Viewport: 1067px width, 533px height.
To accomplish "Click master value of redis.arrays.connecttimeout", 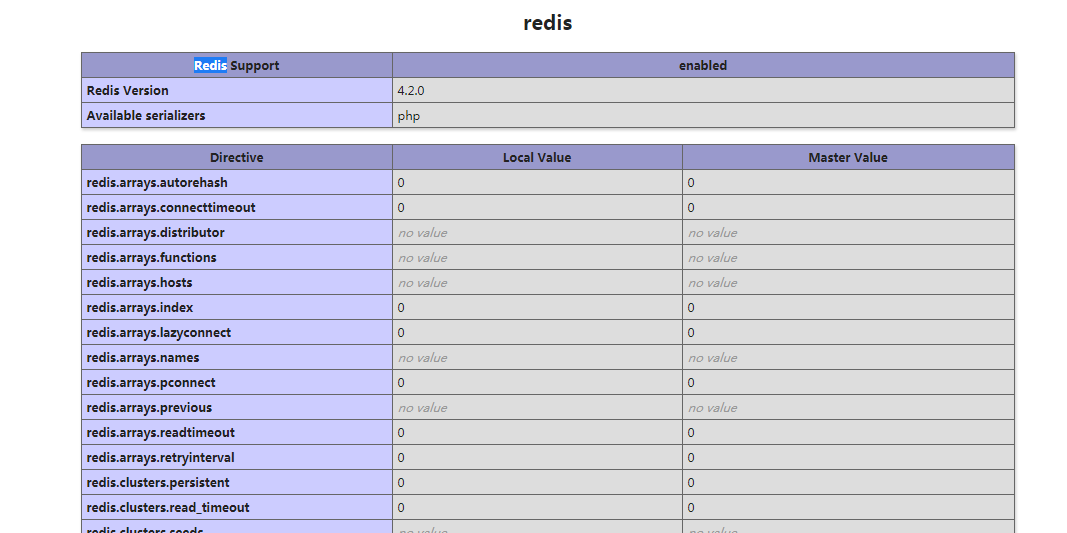I will [x=691, y=208].
